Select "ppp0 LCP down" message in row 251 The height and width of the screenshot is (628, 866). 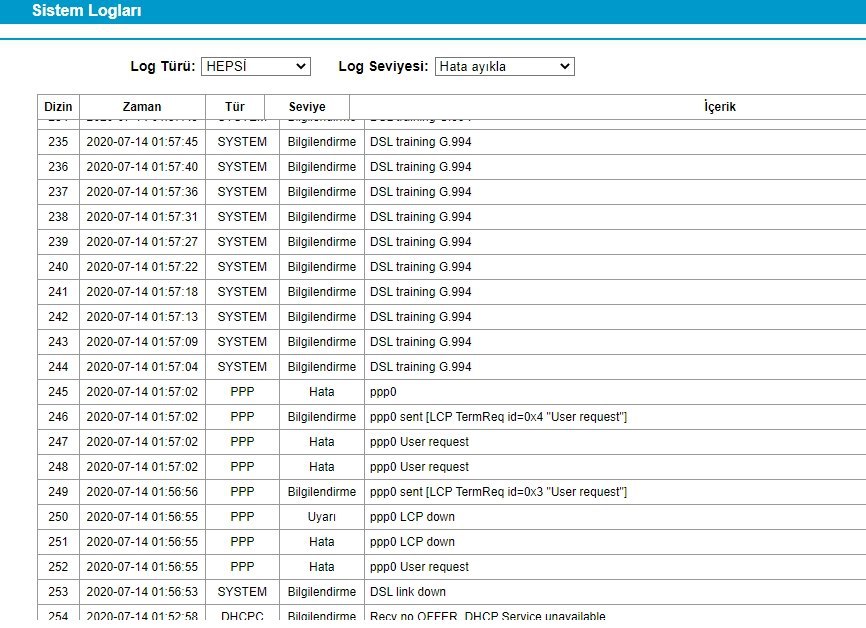coord(412,542)
